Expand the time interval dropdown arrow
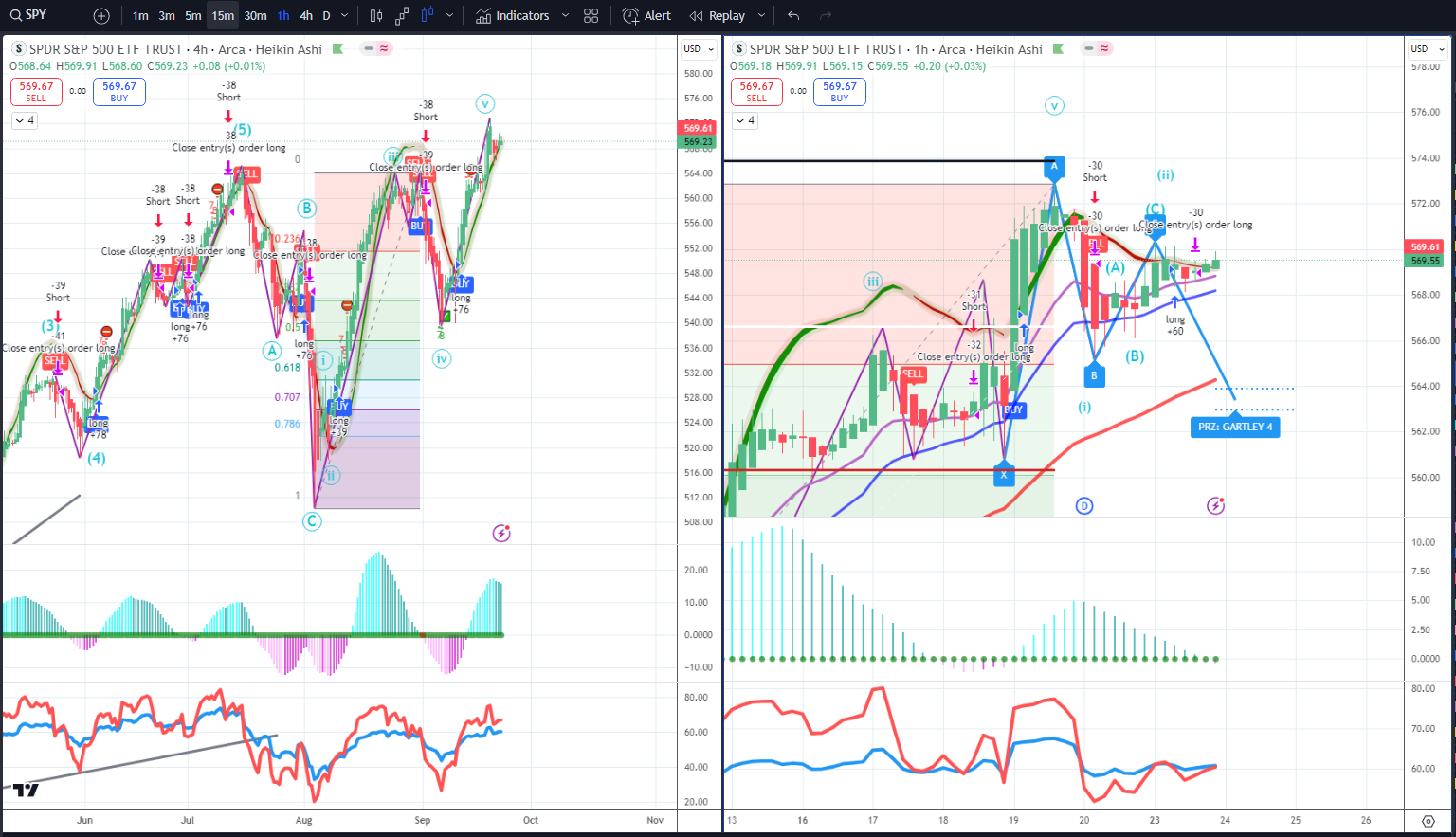 tap(344, 16)
